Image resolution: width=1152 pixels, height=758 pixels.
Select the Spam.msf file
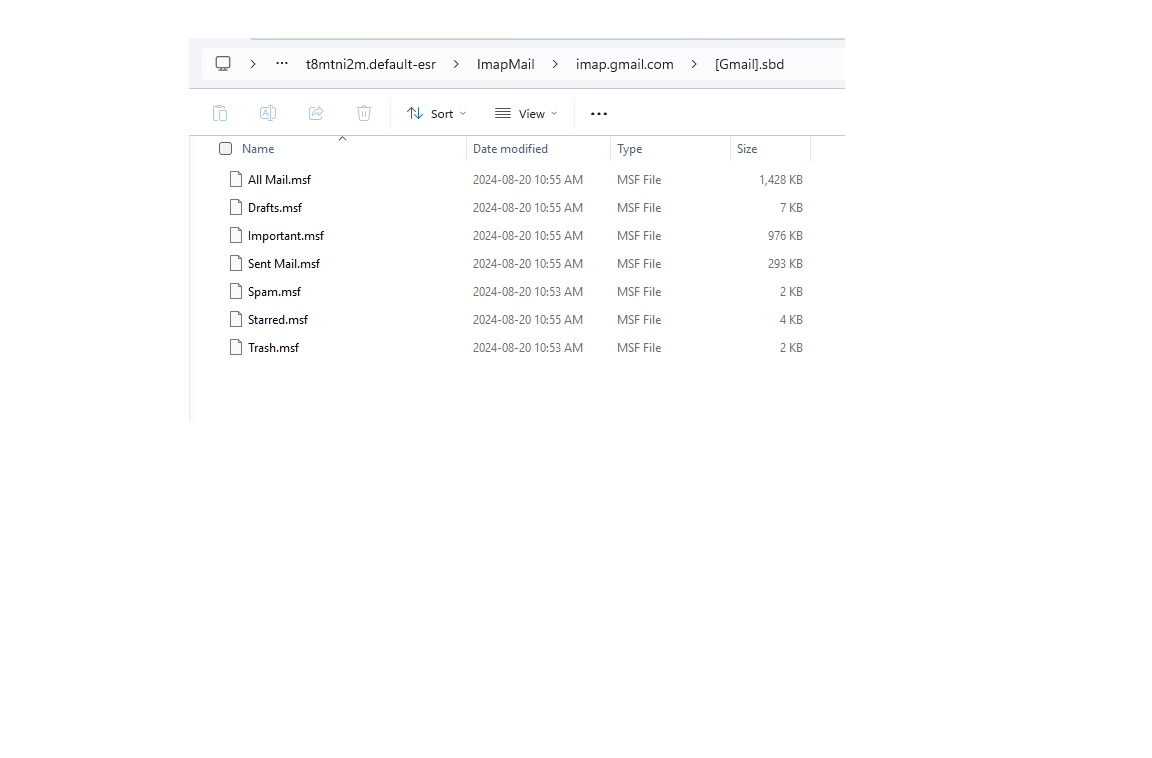click(x=274, y=292)
